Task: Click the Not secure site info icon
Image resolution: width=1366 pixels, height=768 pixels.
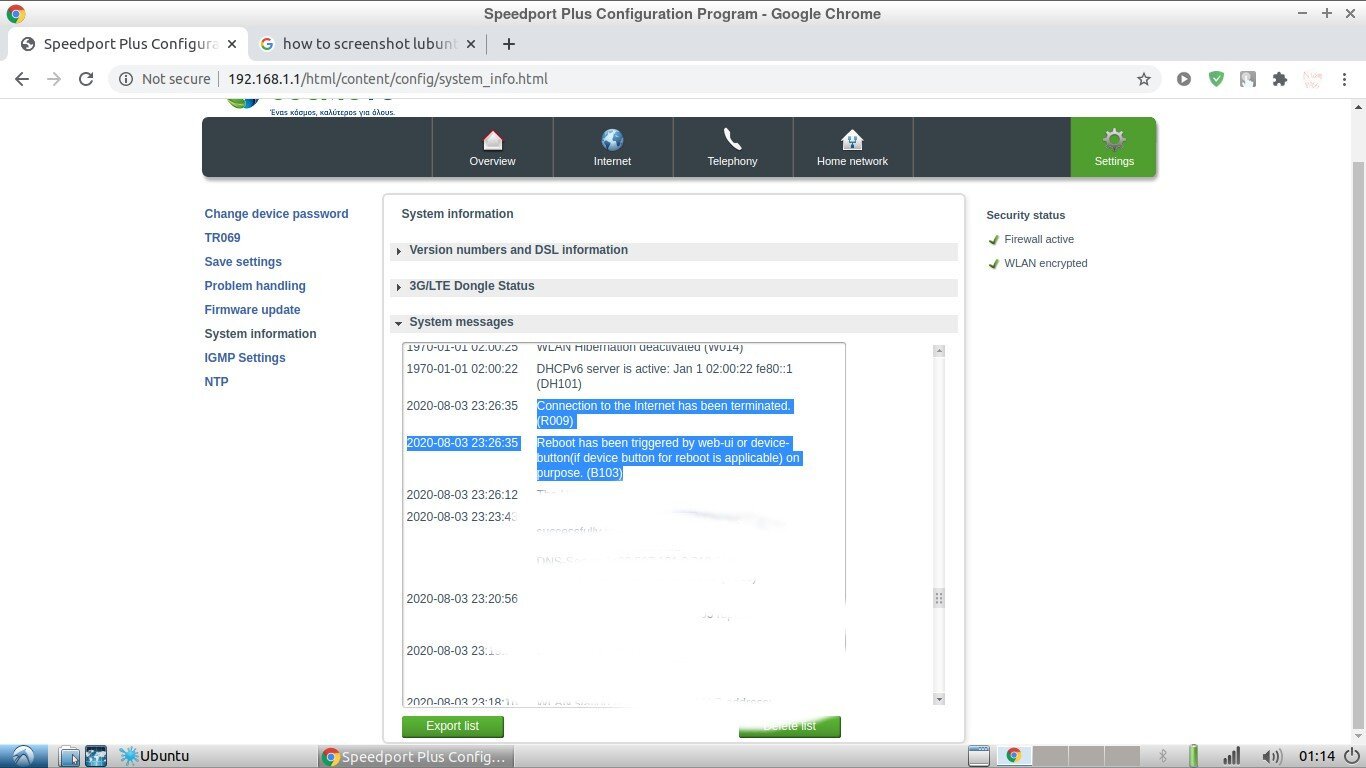Action: pyautogui.click(x=127, y=79)
